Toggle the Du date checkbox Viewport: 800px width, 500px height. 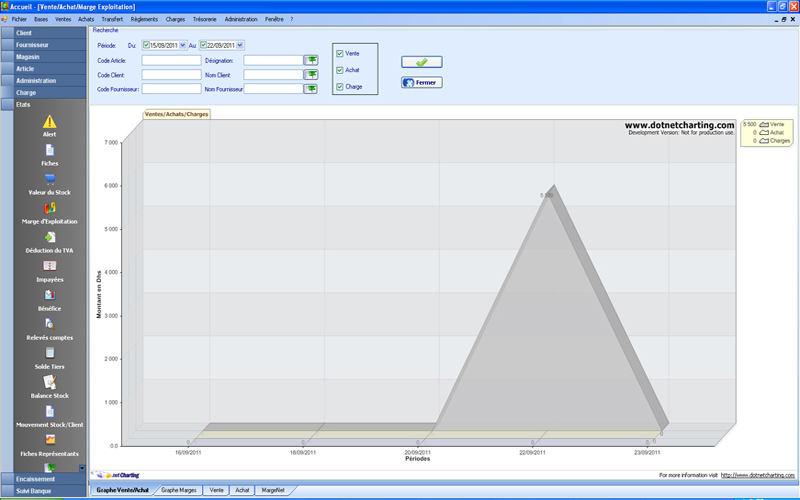[x=146, y=45]
